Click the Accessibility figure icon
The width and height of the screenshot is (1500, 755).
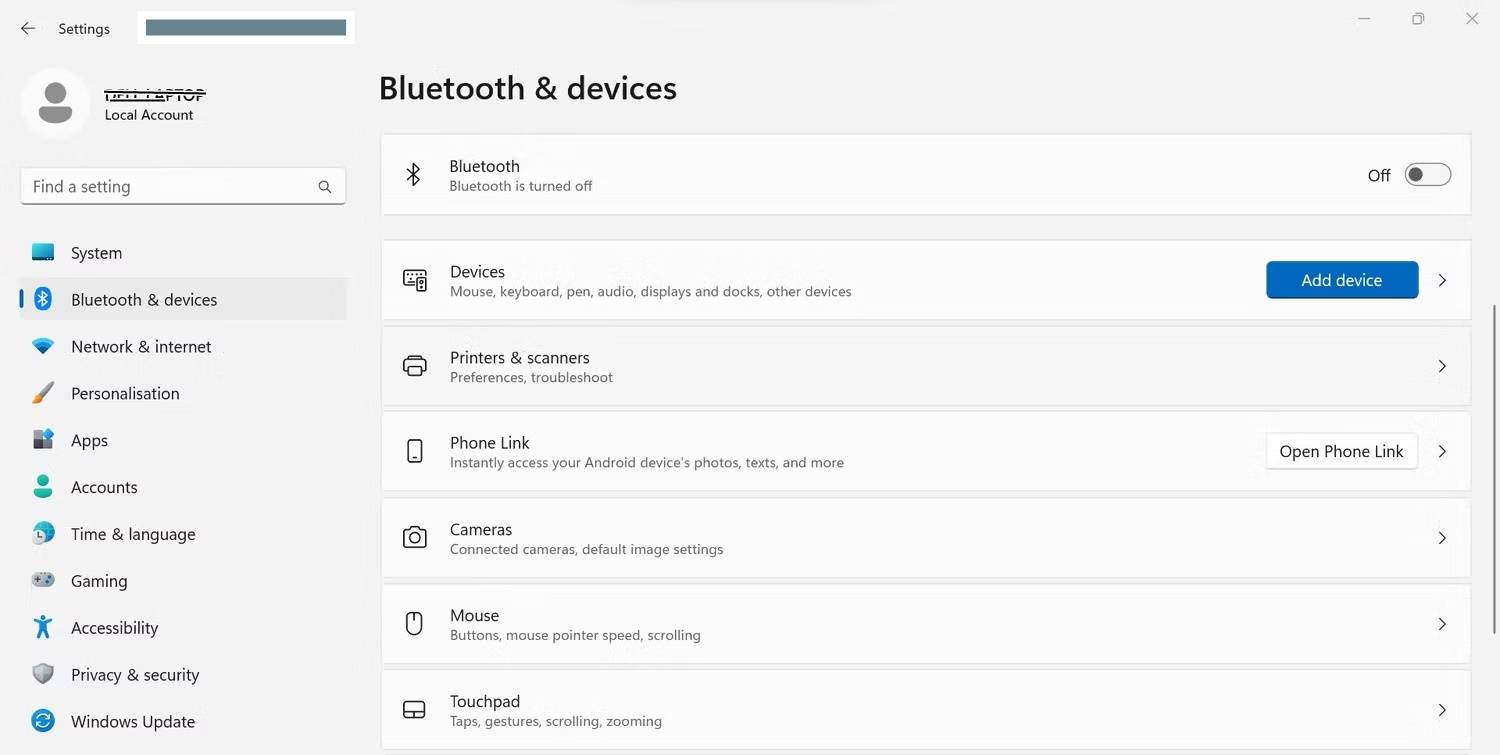click(43, 627)
